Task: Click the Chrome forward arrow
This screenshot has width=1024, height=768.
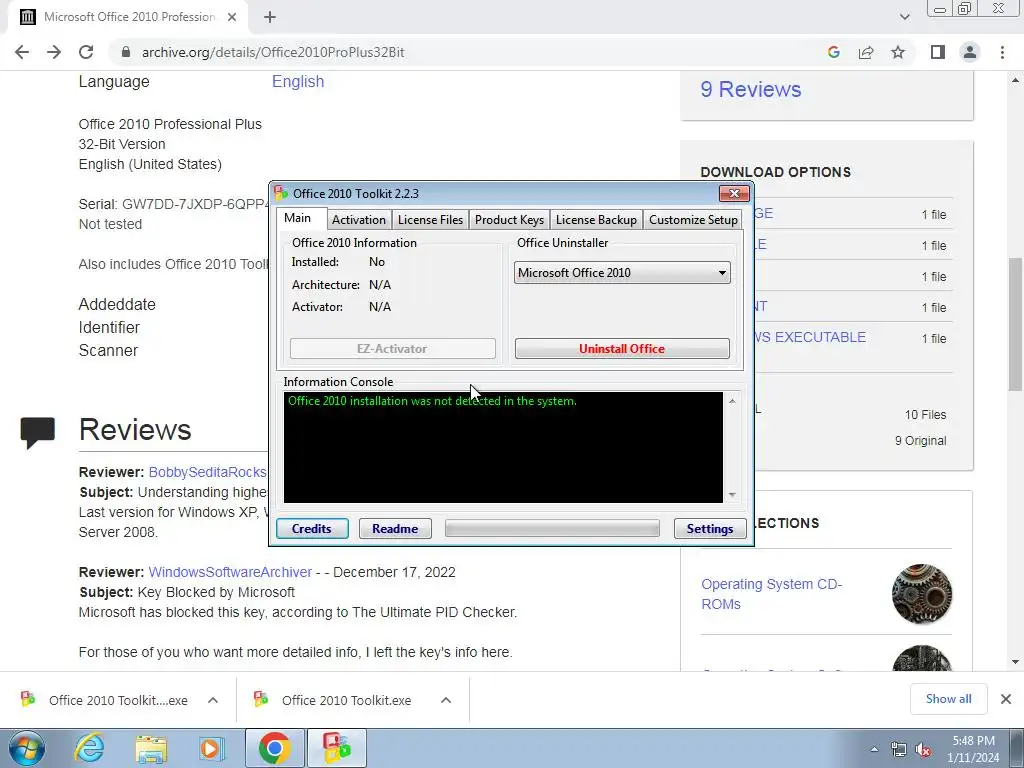Action: (x=54, y=52)
